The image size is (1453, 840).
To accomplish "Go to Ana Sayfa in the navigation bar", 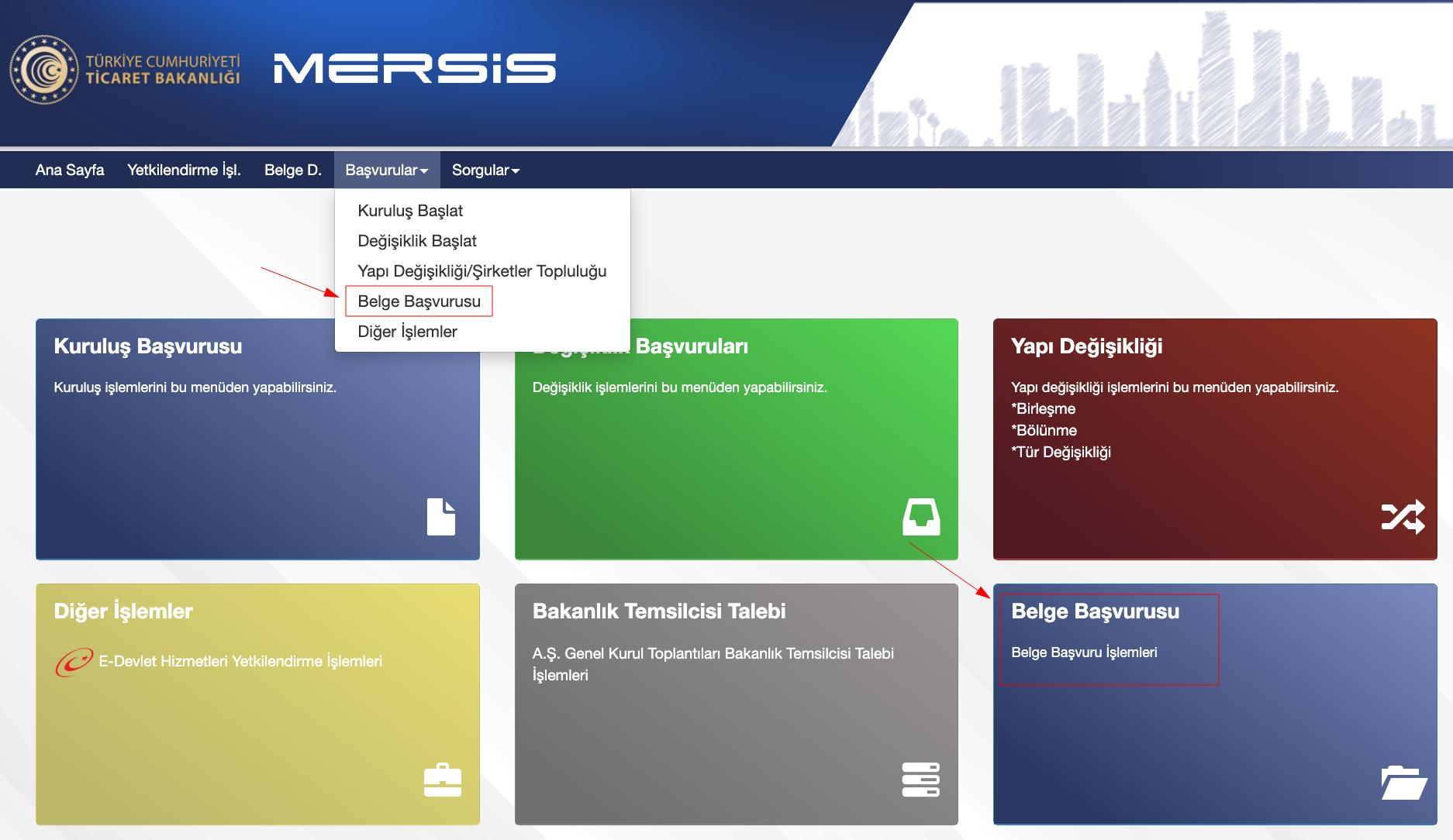I will pos(70,170).
